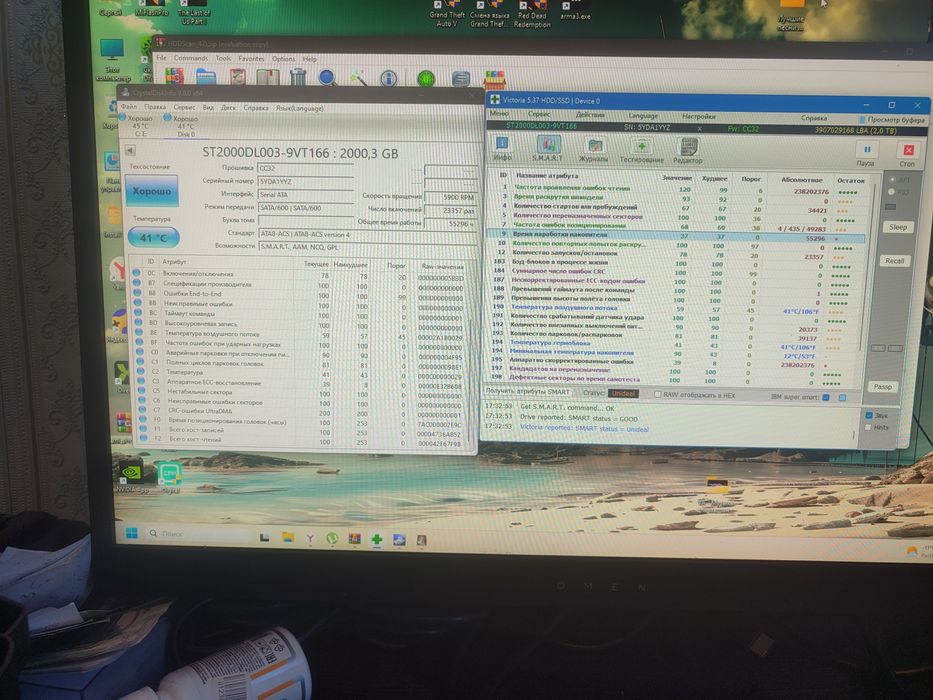Click the Хорошо health status button
933x700 pixels.
coord(152,191)
